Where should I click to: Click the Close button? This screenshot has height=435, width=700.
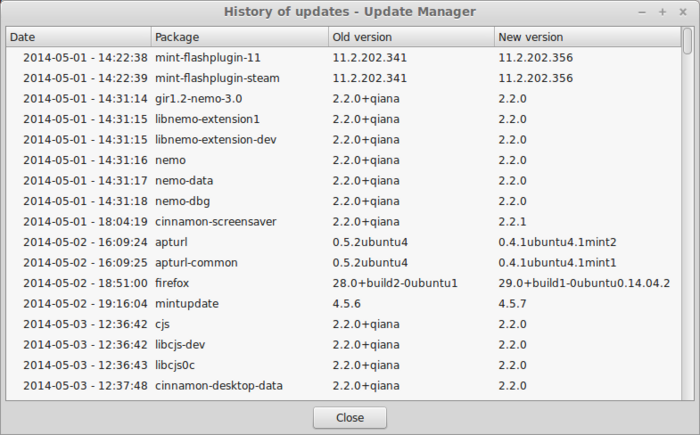click(x=349, y=417)
